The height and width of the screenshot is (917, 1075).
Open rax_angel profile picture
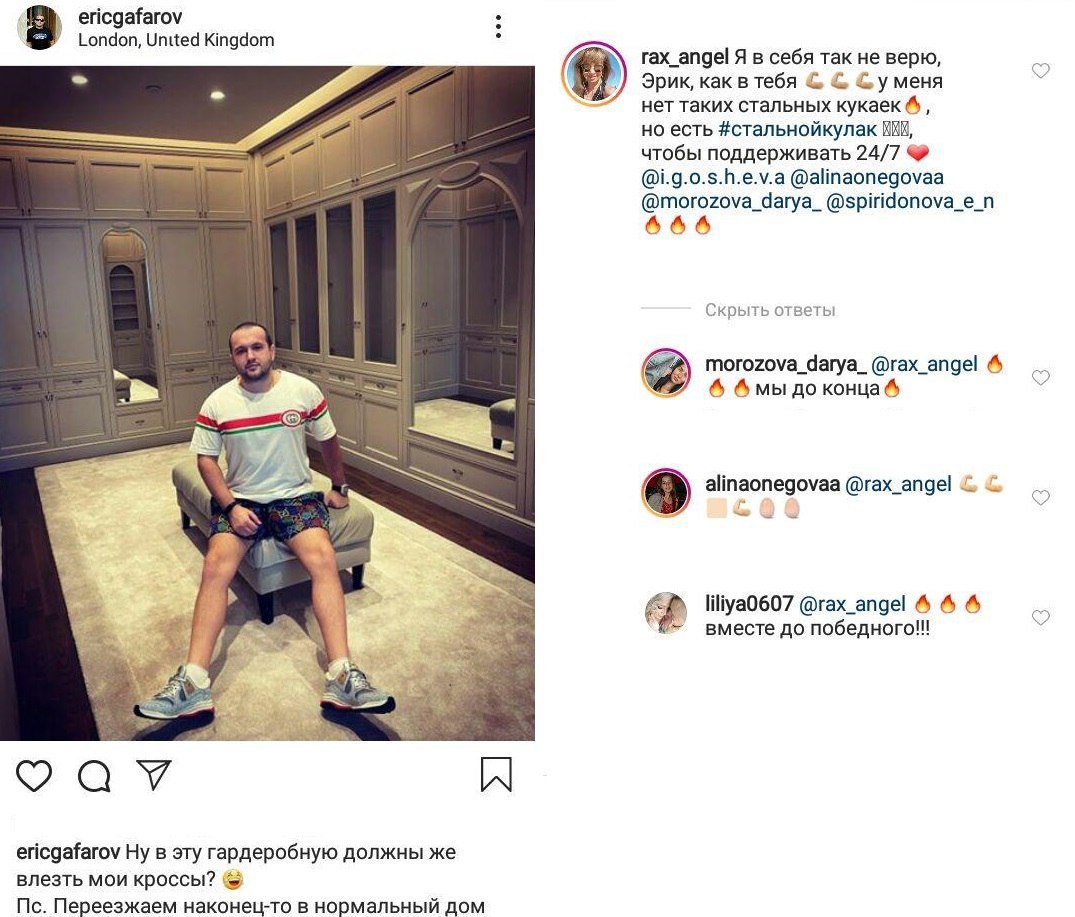click(594, 73)
